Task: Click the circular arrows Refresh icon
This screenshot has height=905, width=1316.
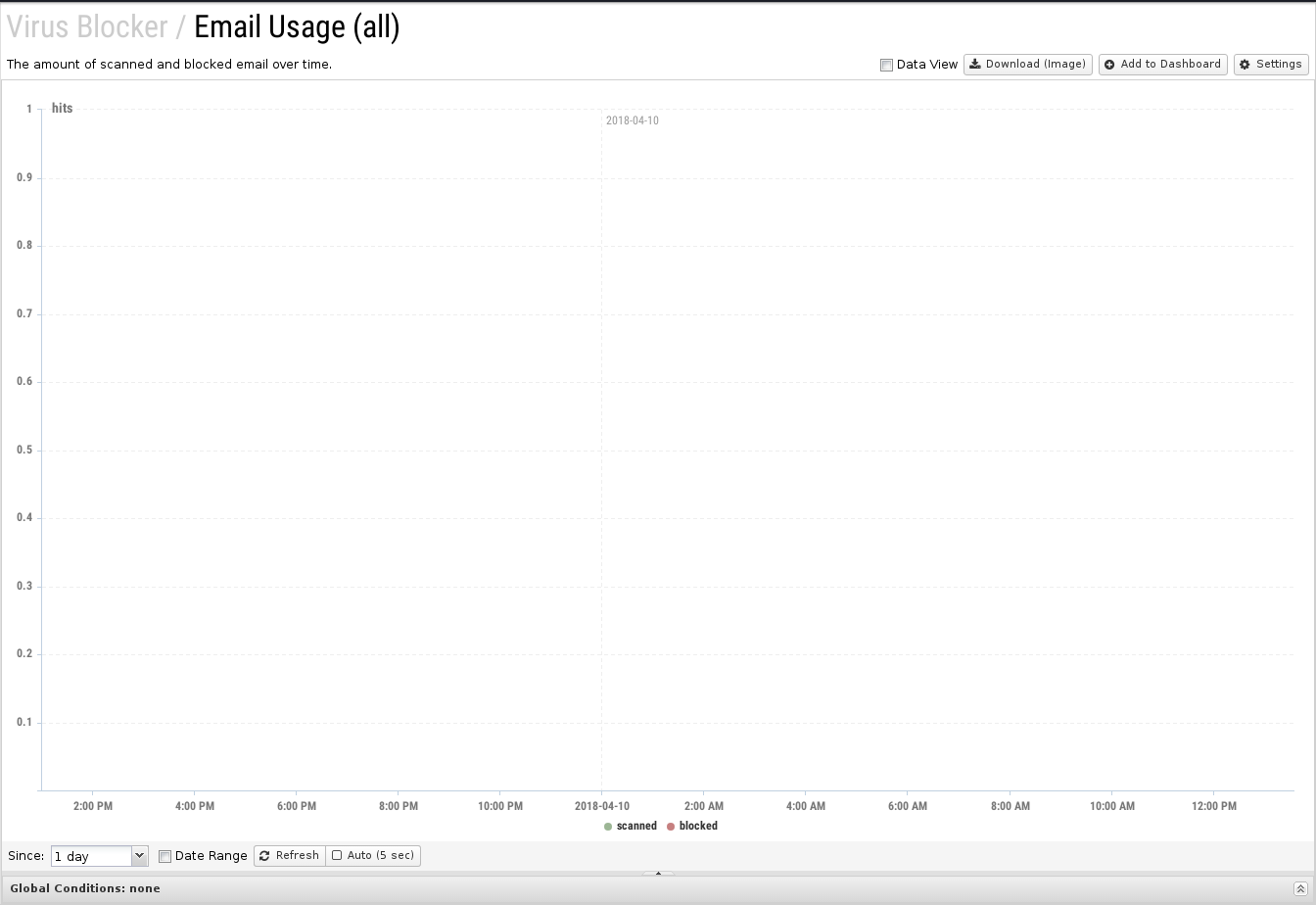Action: coord(264,856)
